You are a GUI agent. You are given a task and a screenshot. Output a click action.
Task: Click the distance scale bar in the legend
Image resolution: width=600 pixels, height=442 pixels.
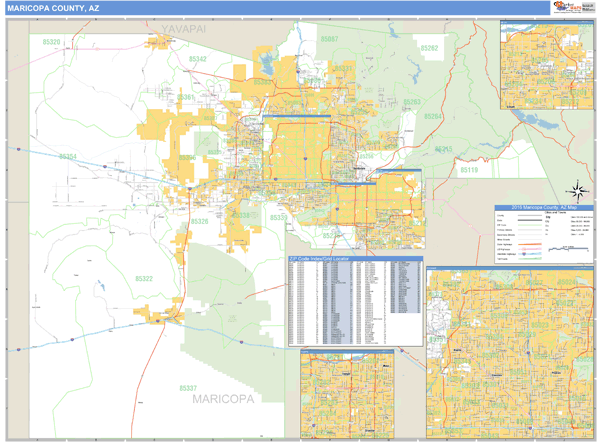[568, 250]
